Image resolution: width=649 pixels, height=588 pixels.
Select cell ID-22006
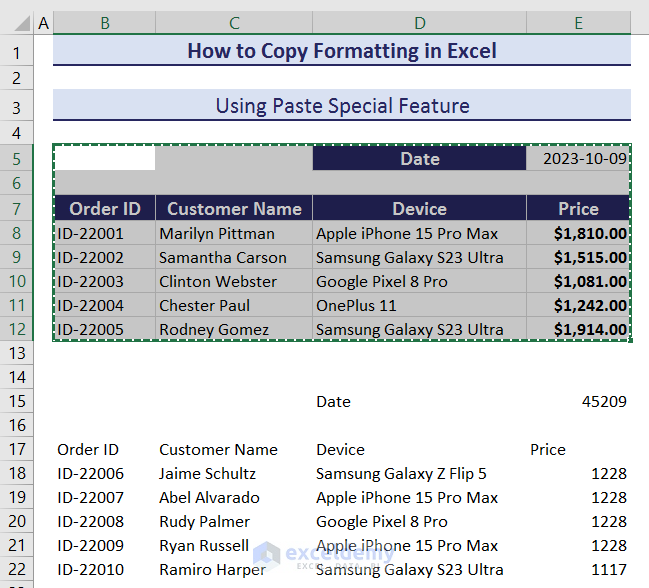[x=105, y=473]
